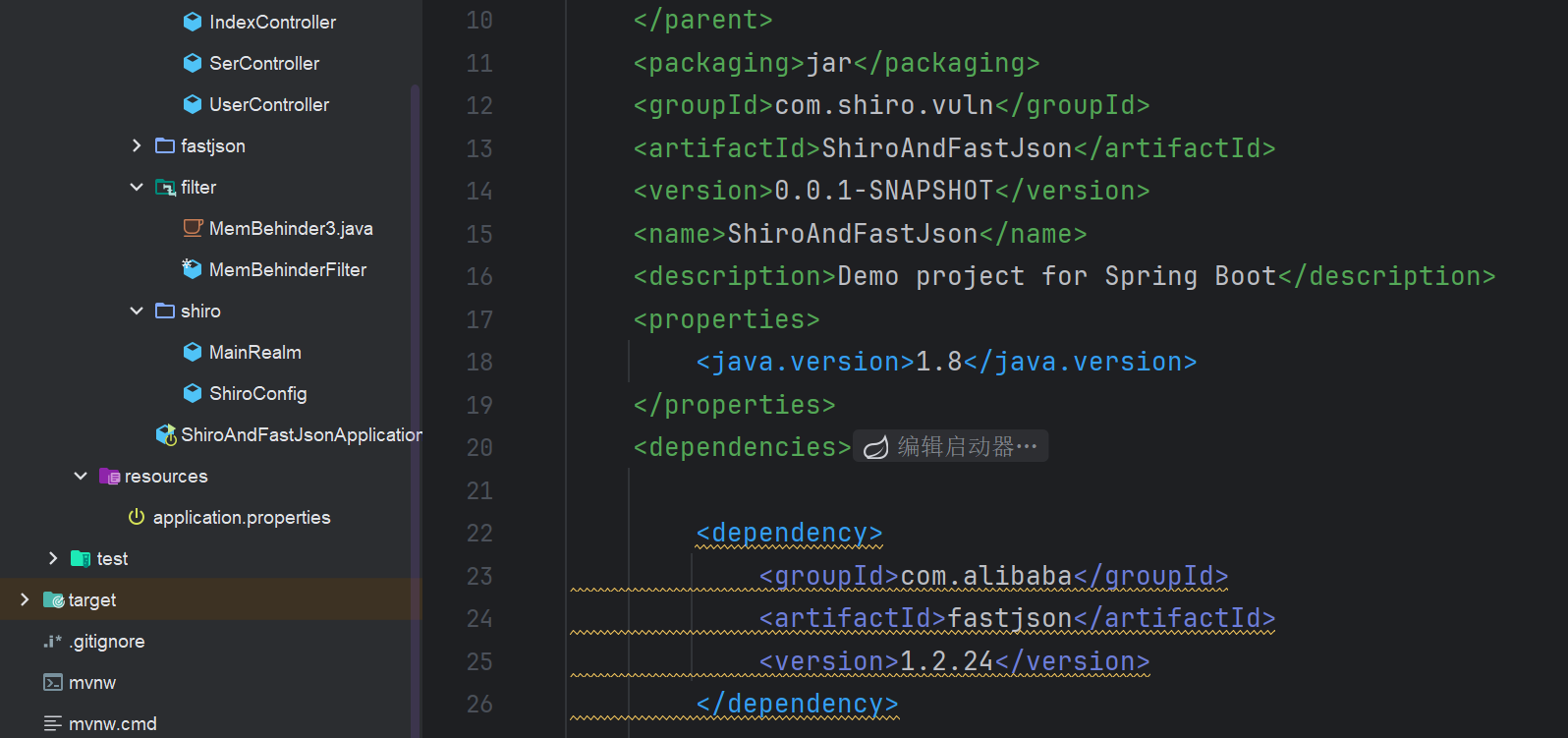This screenshot has width=1568, height=738.
Task: Click the resources folder icon
Action: point(109,477)
